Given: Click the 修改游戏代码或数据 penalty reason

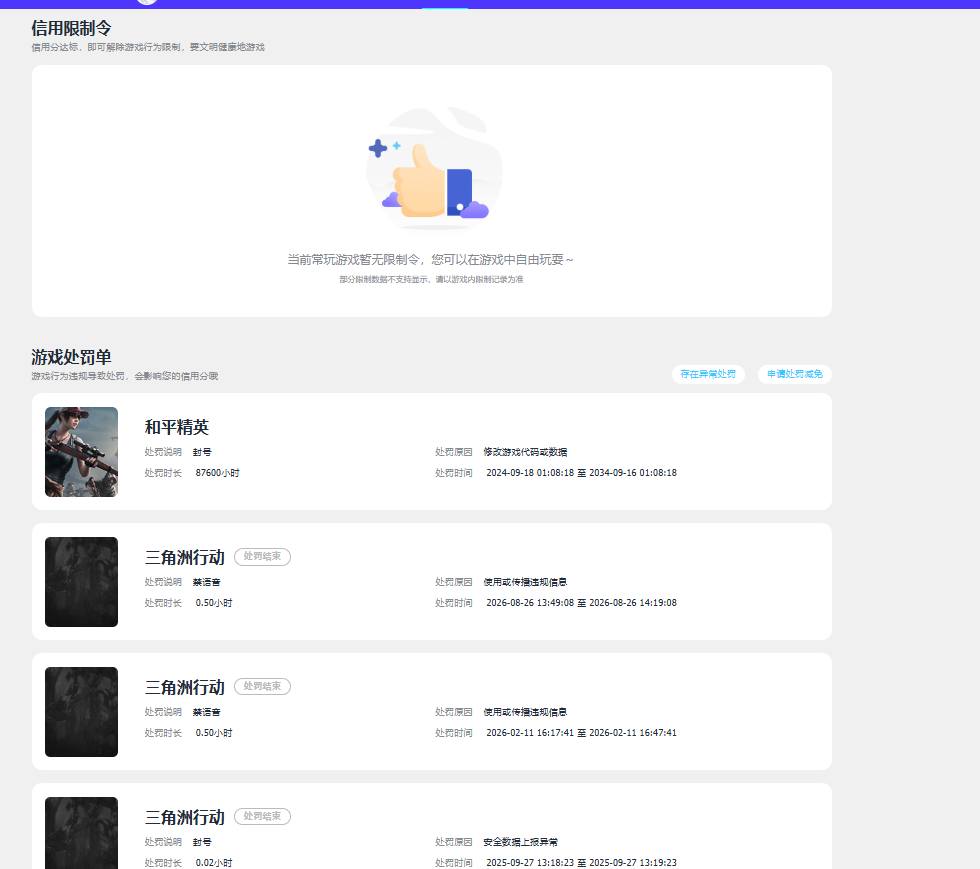Looking at the screenshot, I should click(525, 452).
